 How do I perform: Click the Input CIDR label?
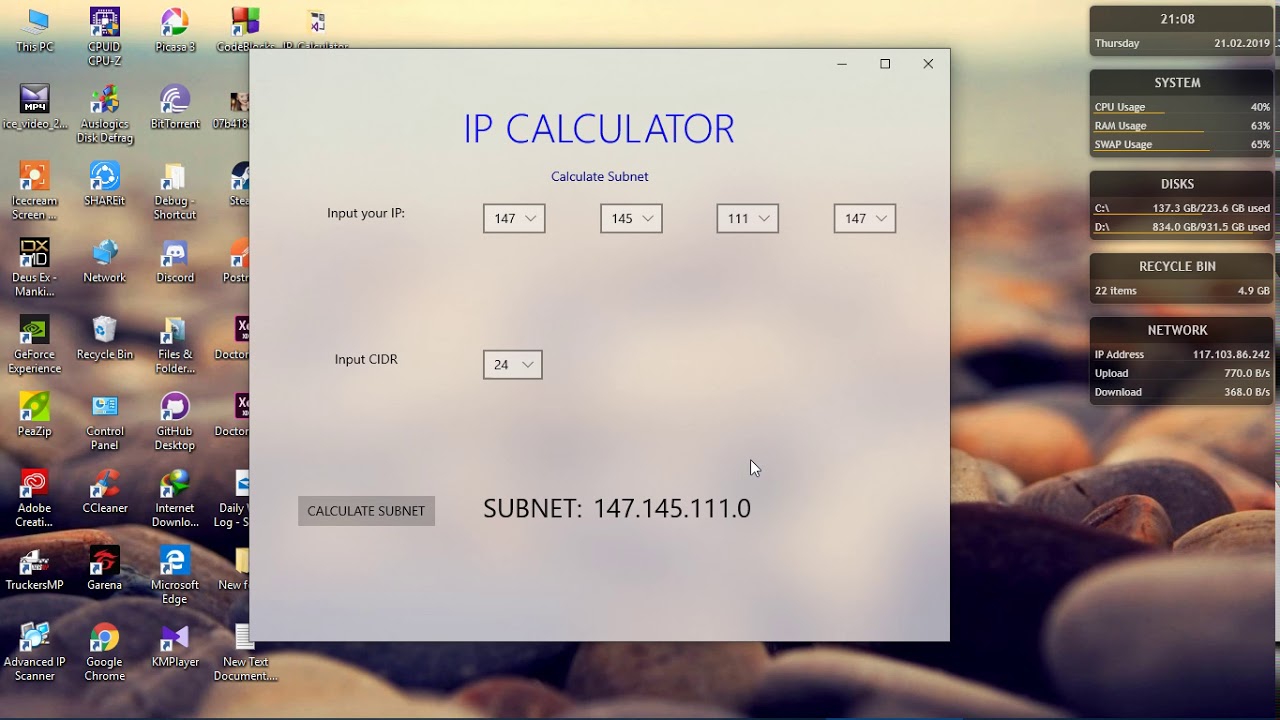366,359
